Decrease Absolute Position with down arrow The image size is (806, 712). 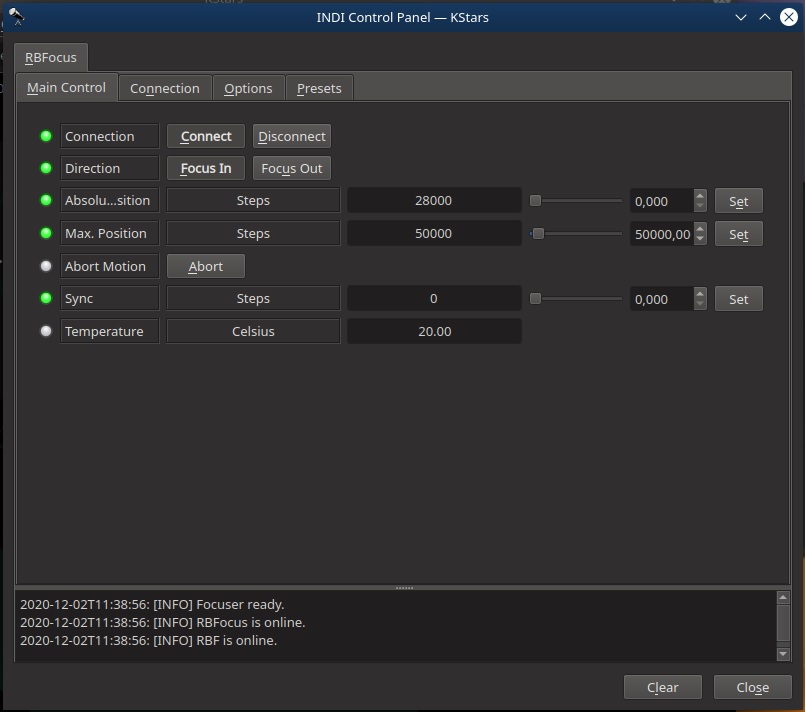700,206
